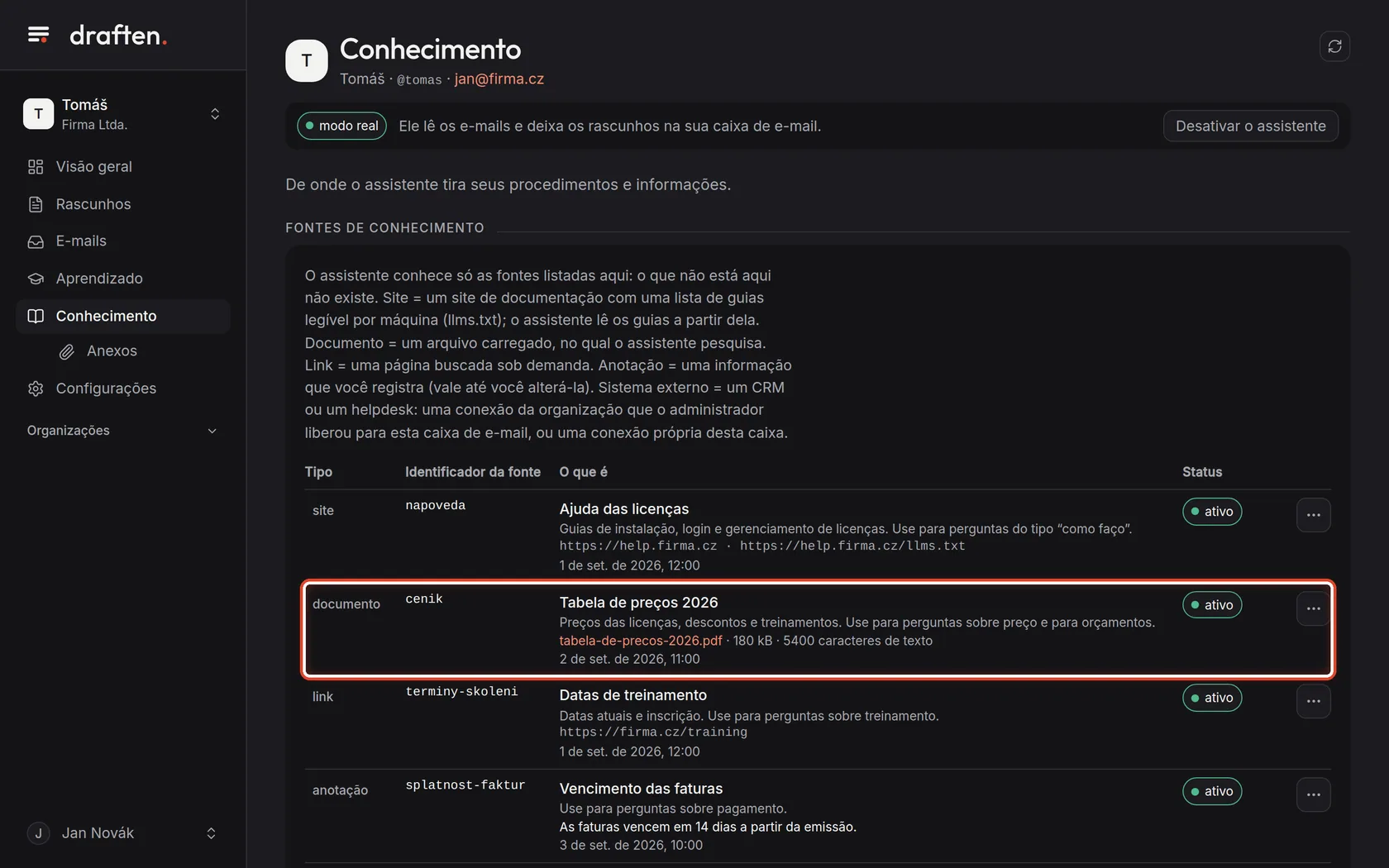The width and height of the screenshot is (1389, 868).
Task: Click Desativar o assistente button
Action: [x=1250, y=126]
